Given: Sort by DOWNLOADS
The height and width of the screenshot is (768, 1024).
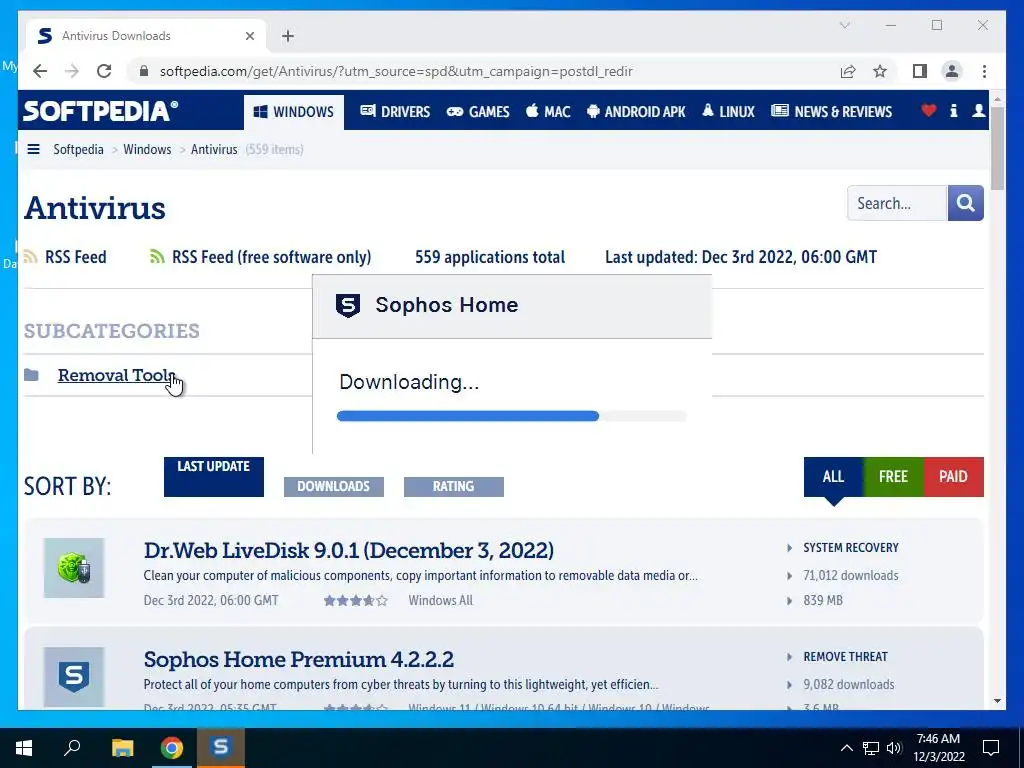Looking at the screenshot, I should click(x=334, y=487).
